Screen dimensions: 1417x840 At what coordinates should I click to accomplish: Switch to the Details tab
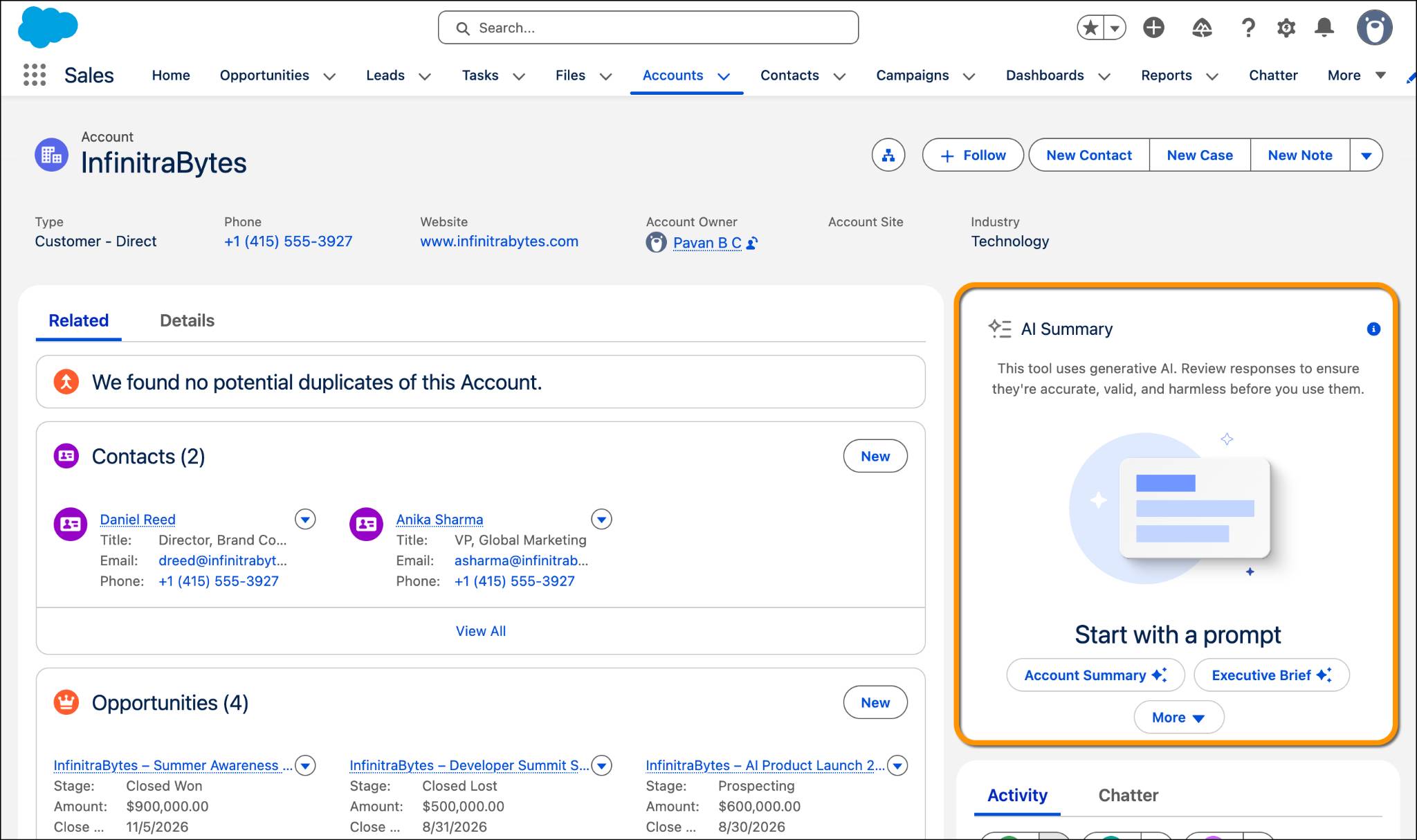click(x=187, y=320)
